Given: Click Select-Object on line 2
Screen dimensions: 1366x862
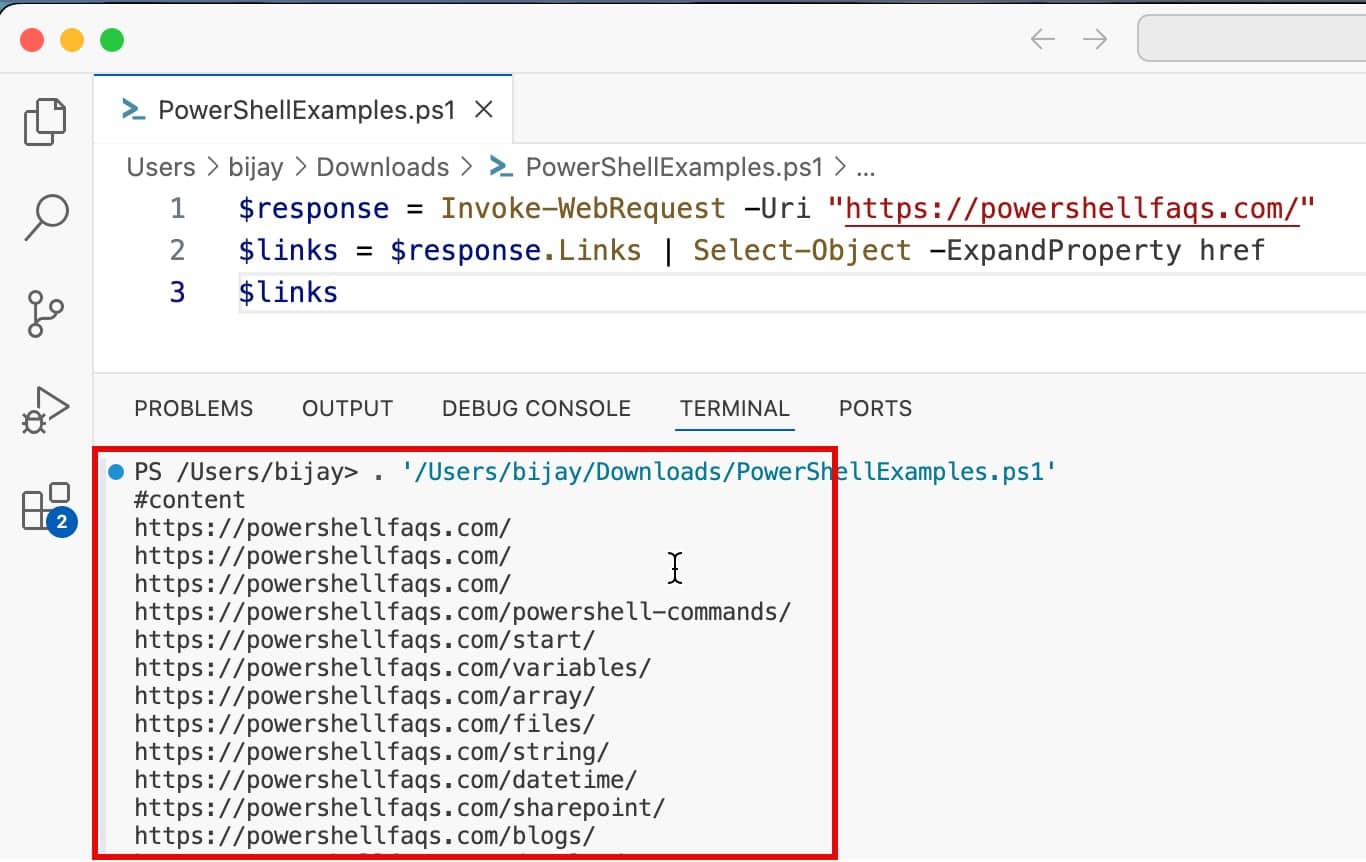Looking at the screenshot, I should click(802, 250).
